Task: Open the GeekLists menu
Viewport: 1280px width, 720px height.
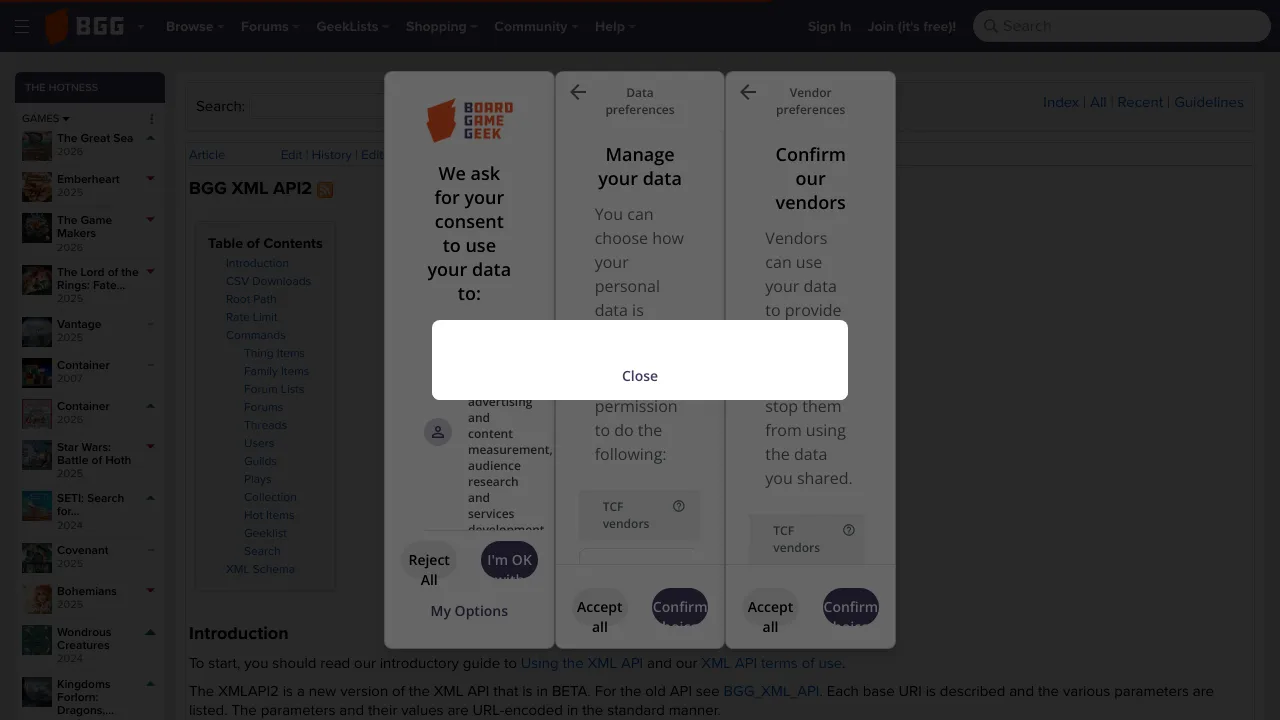Action: (x=353, y=27)
